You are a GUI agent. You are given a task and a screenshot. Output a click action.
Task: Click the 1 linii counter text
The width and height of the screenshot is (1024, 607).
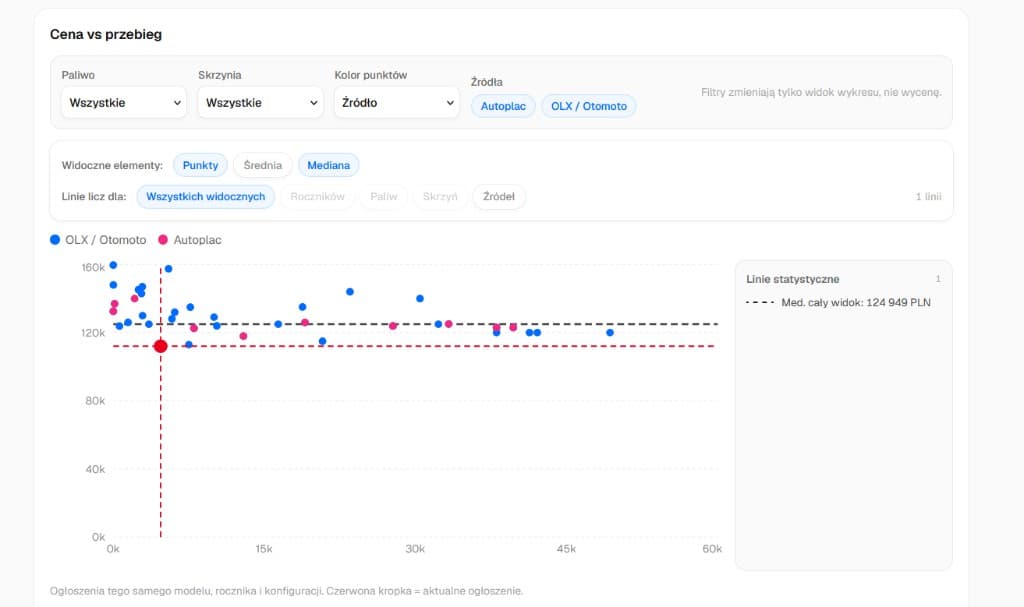pos(928,197)
